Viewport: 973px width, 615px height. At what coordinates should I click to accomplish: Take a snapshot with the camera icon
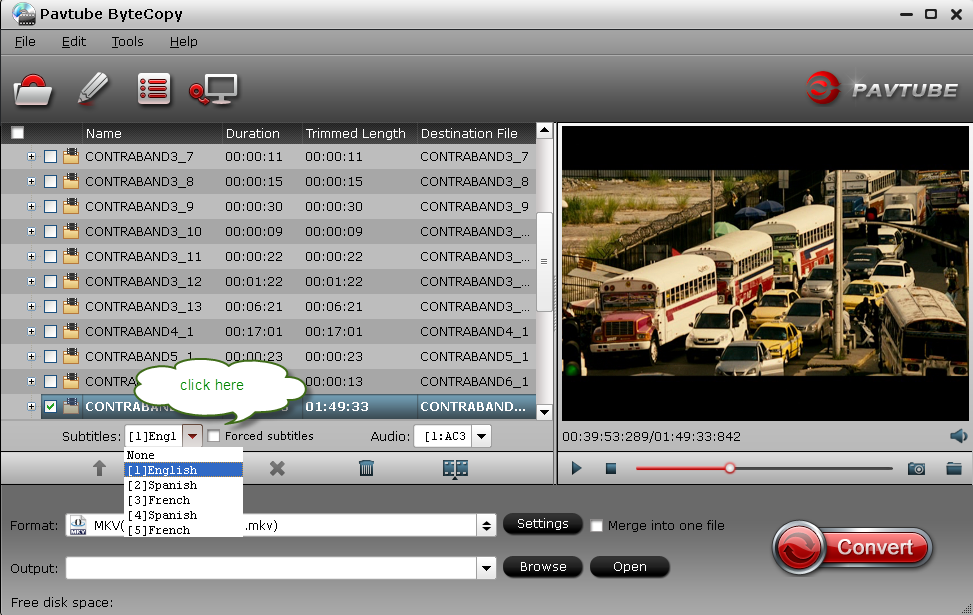pos(916,468)
